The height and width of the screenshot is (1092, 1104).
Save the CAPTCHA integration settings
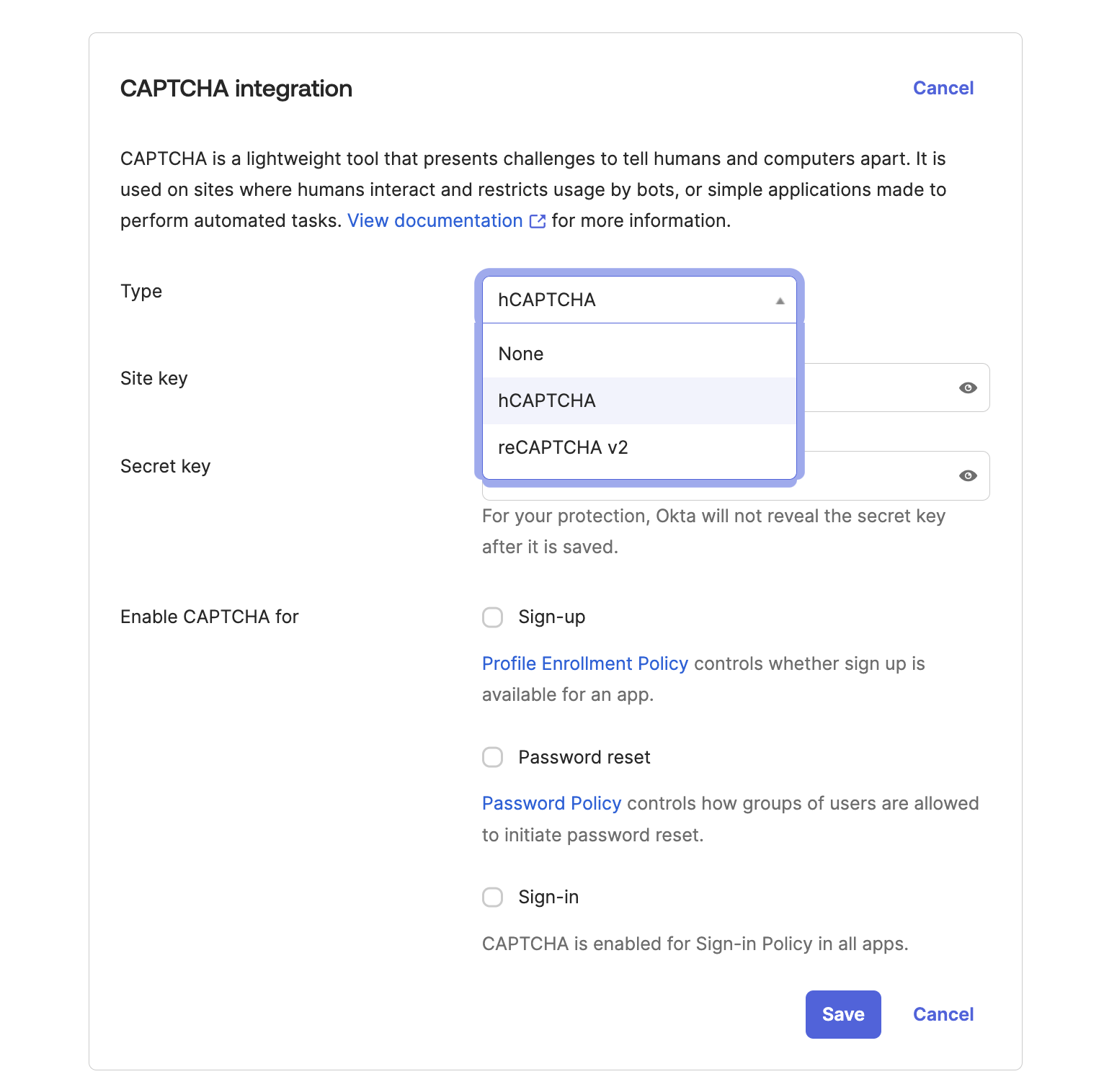842,1014
